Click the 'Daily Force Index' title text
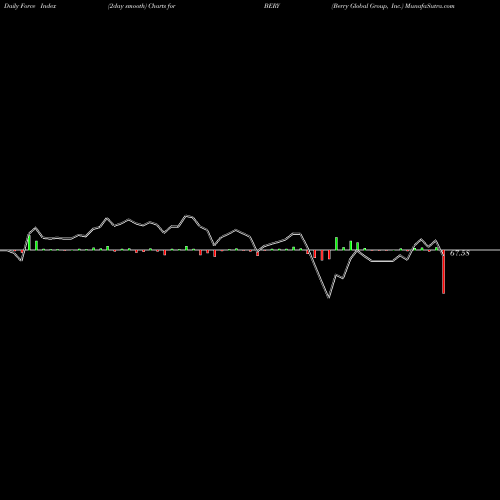 click(x=30, y=6)
